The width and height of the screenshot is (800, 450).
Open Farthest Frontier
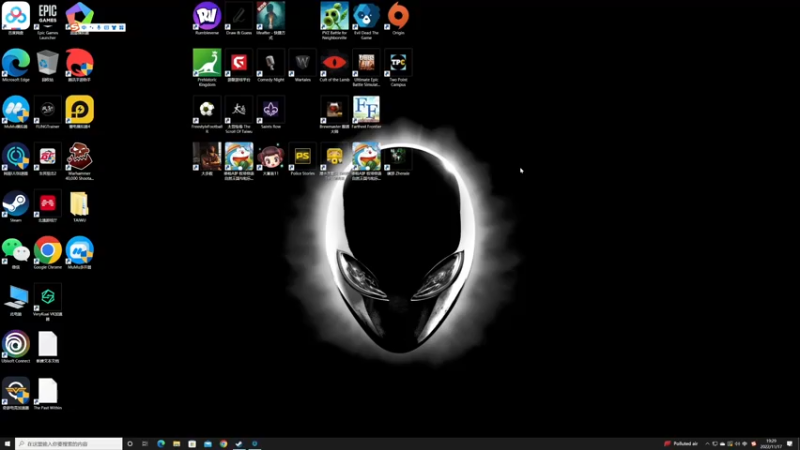366,112
